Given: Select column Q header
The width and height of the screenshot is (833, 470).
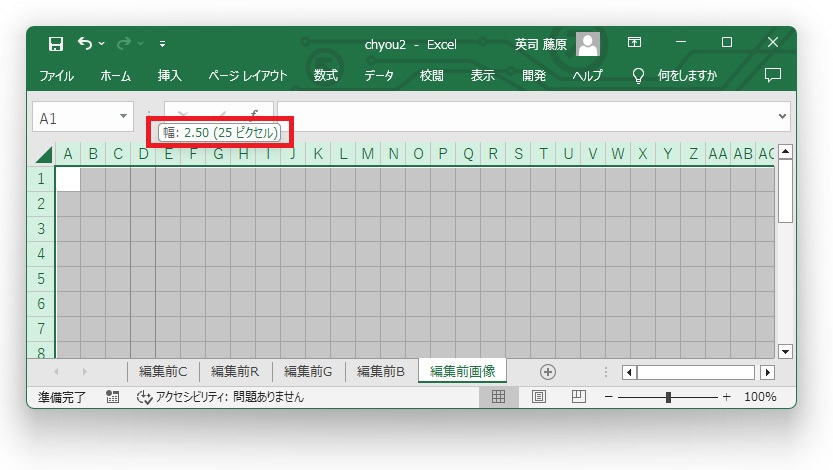Looking at the screenshot, I should point(468,154).
